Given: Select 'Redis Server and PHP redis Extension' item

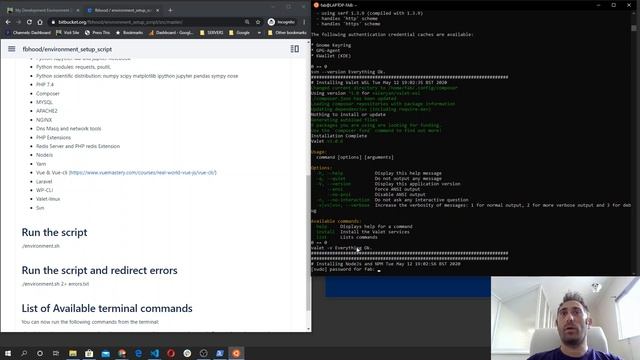Looking at the screenshot, I should coord(78,146).
